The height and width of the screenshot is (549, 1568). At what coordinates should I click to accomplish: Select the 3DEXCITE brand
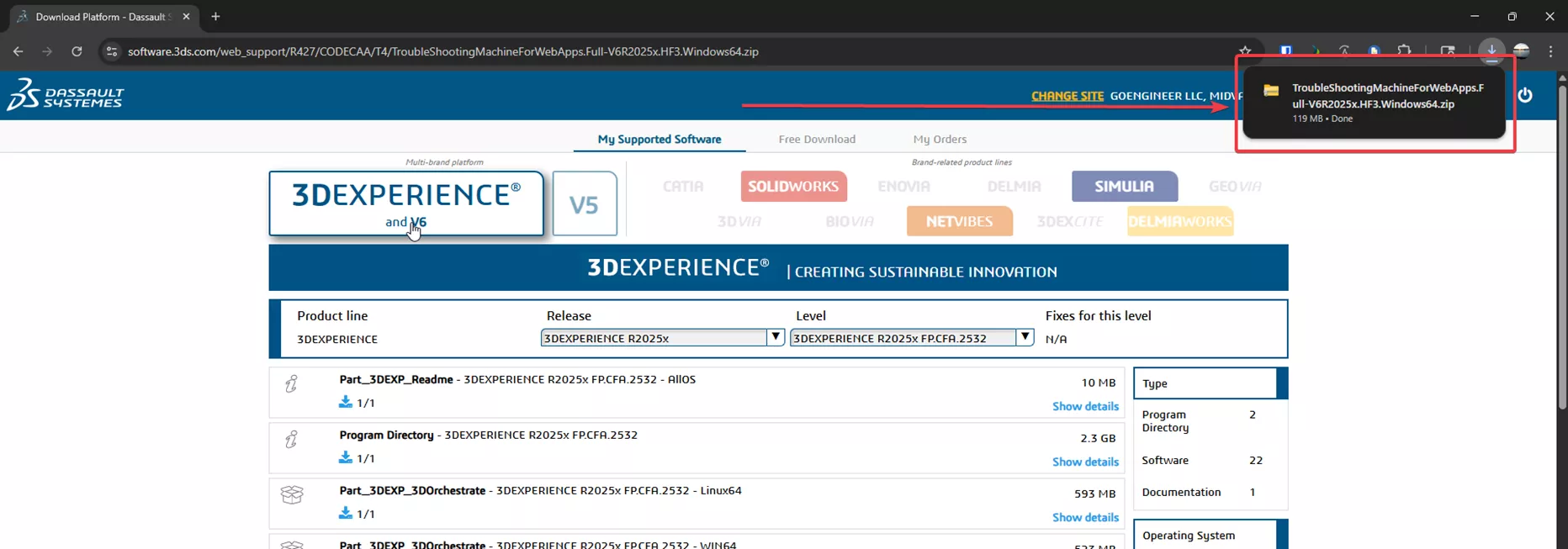click(1070, 221)
